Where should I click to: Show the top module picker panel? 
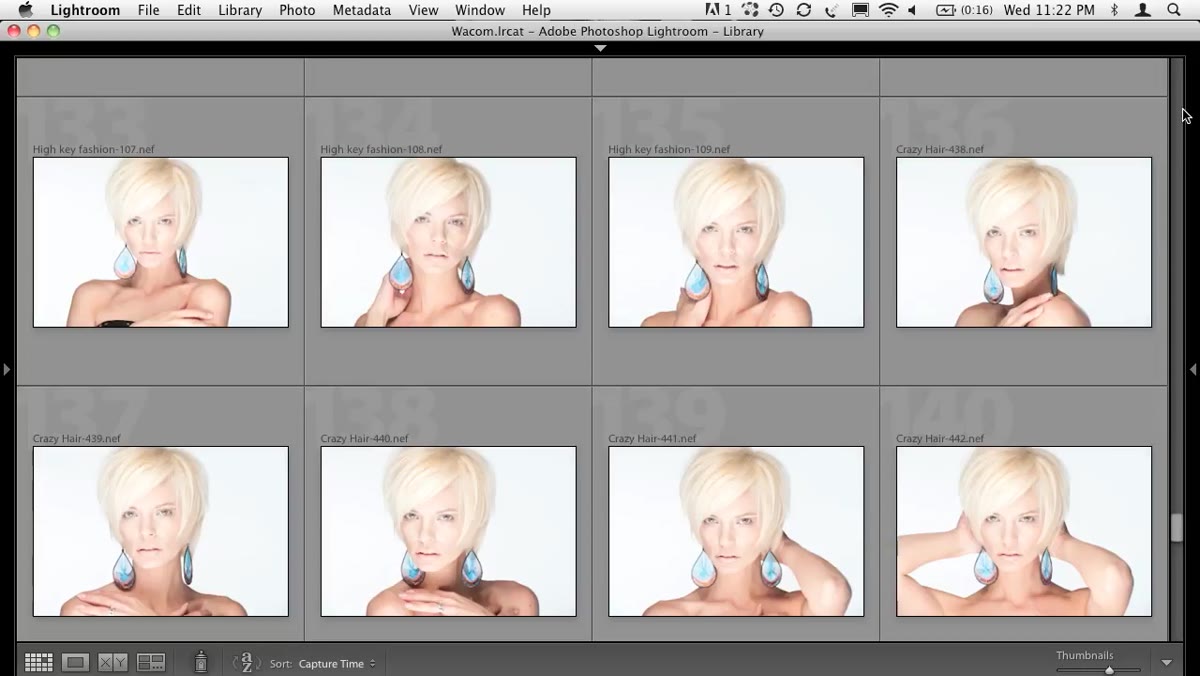[x=600, y=48]
